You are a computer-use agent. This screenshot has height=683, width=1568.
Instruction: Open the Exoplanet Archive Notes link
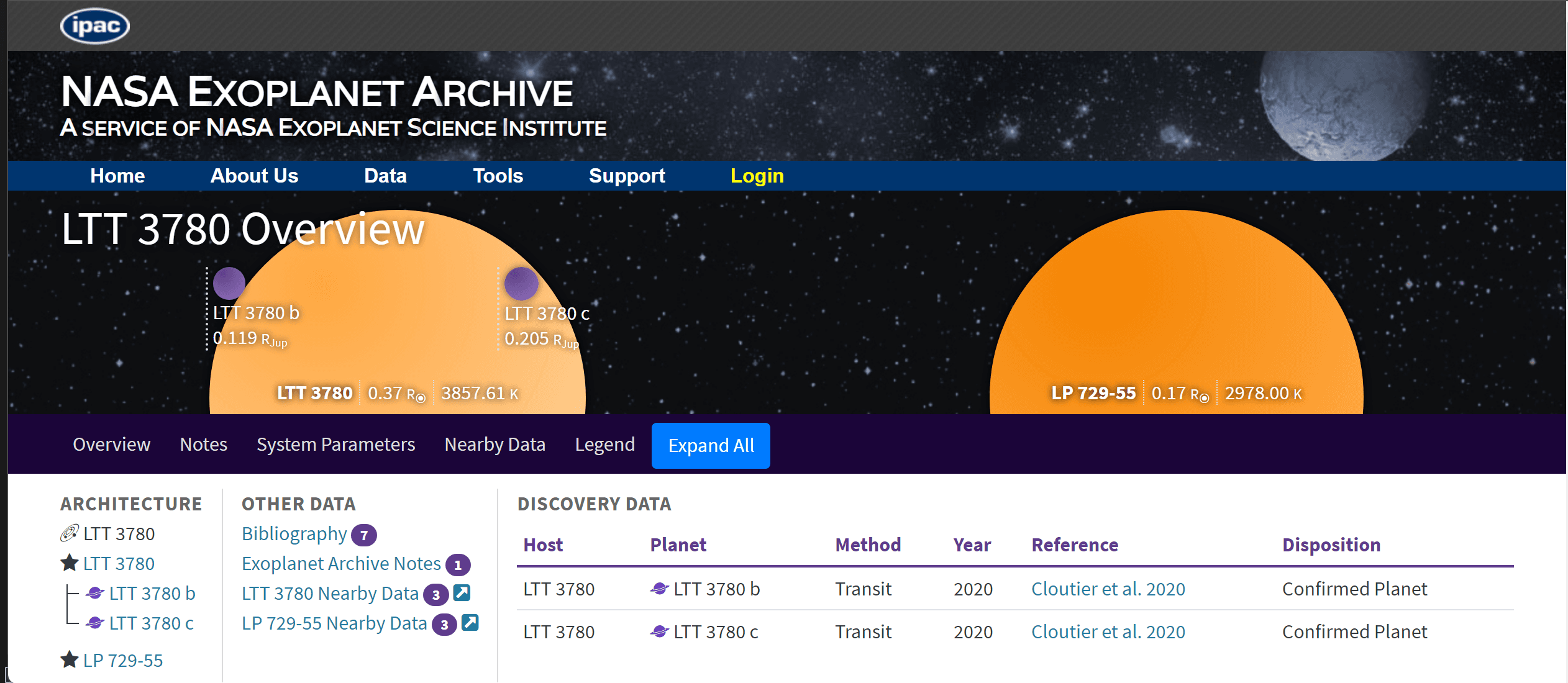(341, 564)
